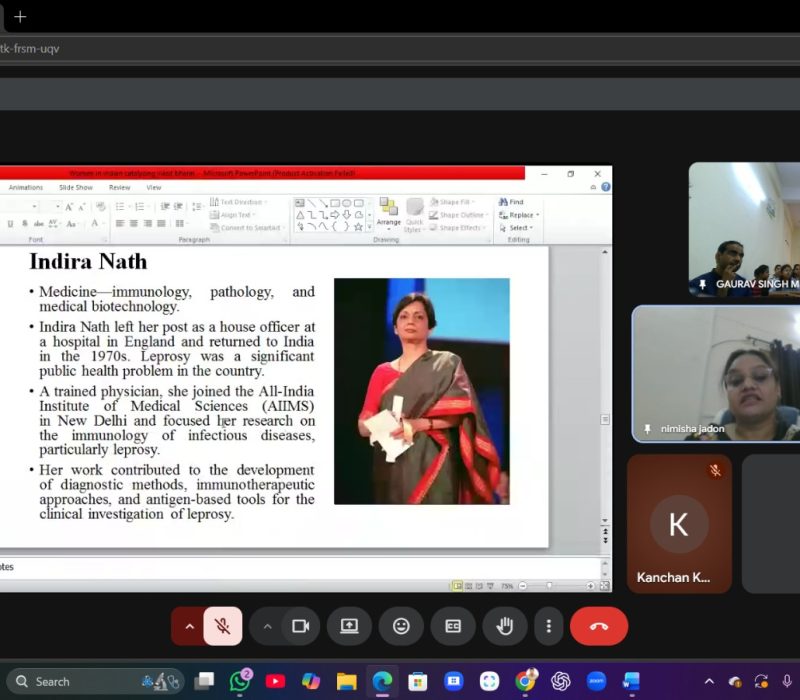Open File Explorer from taskbar
This screenshot has height=700, width=800.
[x=346, y=681]
